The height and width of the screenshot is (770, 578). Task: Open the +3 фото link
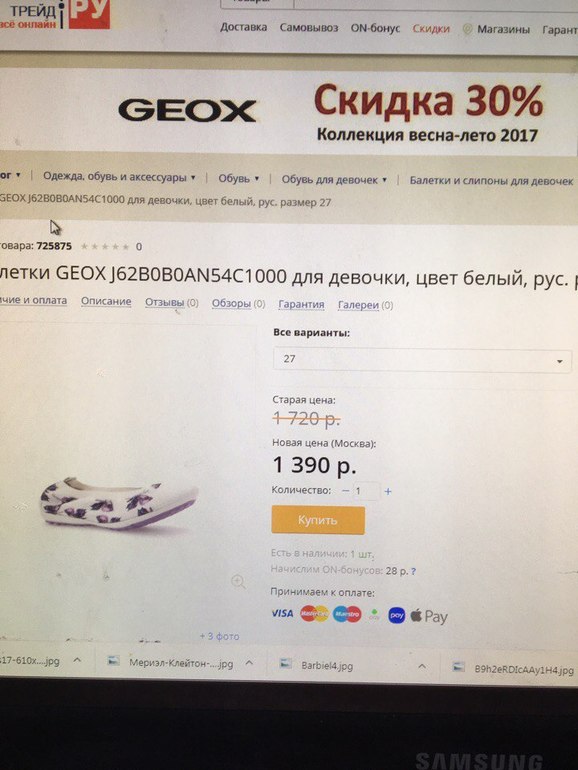[220, 636]
